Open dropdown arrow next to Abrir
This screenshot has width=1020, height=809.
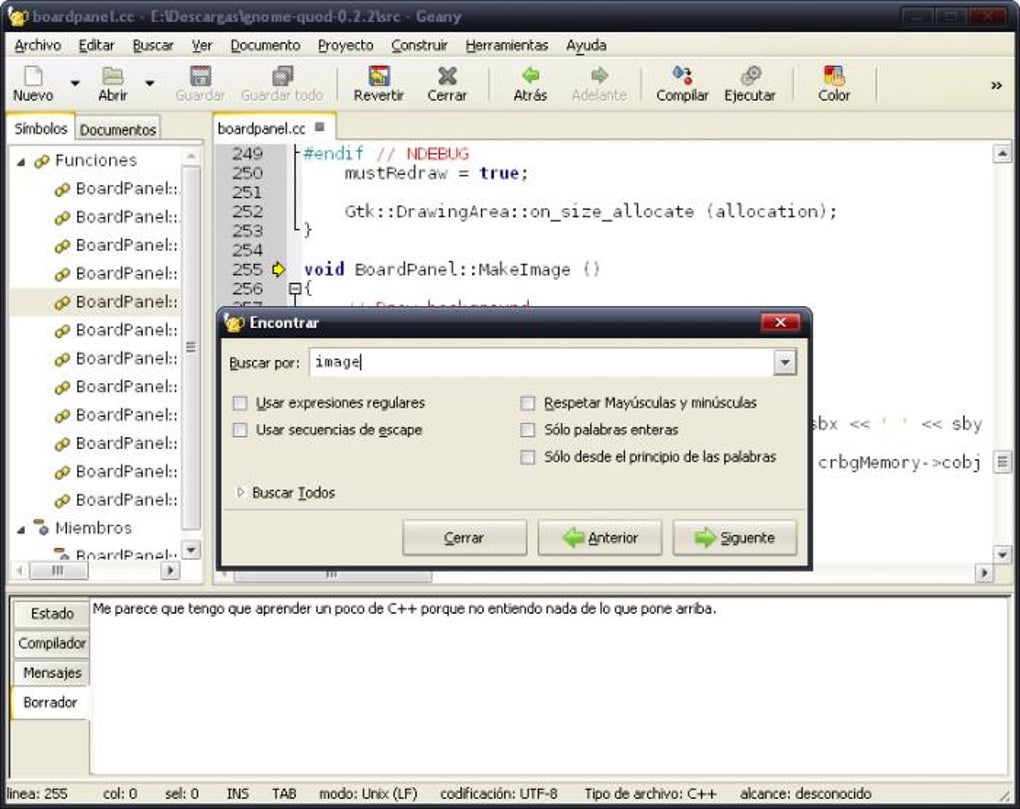tap(150, 83)
